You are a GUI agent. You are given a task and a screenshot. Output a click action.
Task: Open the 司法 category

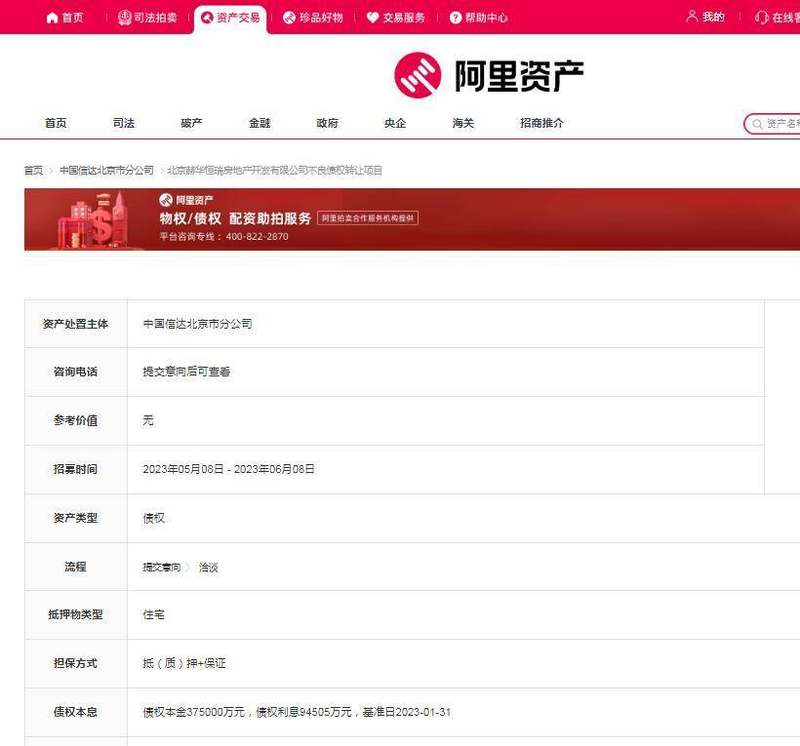123,123
